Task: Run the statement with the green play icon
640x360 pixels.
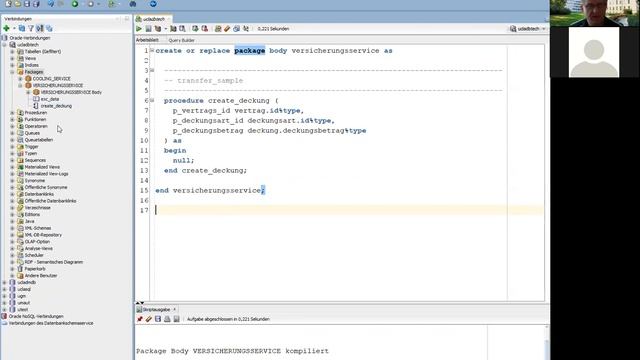Action: 139,29
